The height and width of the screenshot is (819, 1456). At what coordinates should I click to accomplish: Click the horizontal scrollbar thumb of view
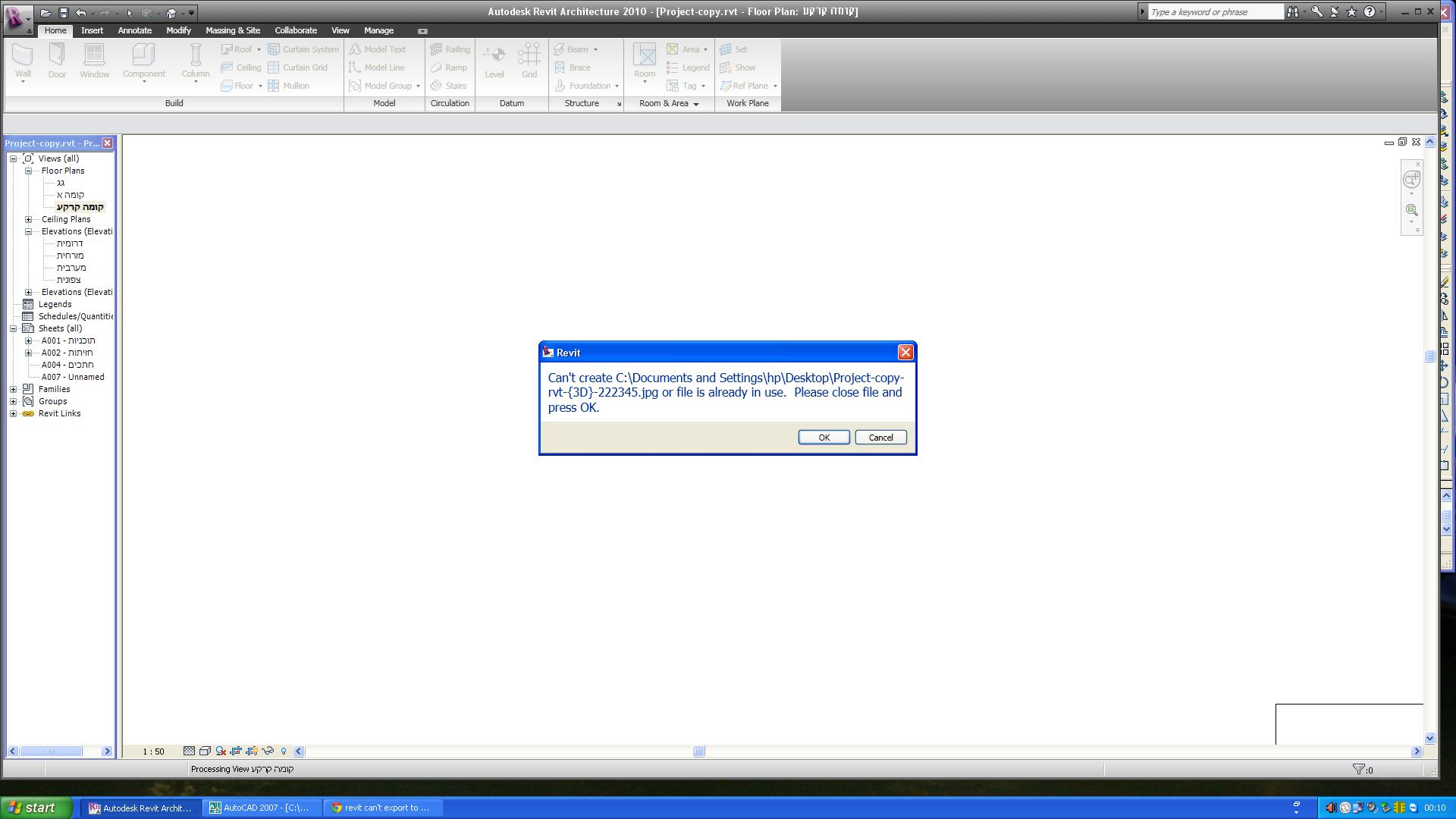(698, 752)
